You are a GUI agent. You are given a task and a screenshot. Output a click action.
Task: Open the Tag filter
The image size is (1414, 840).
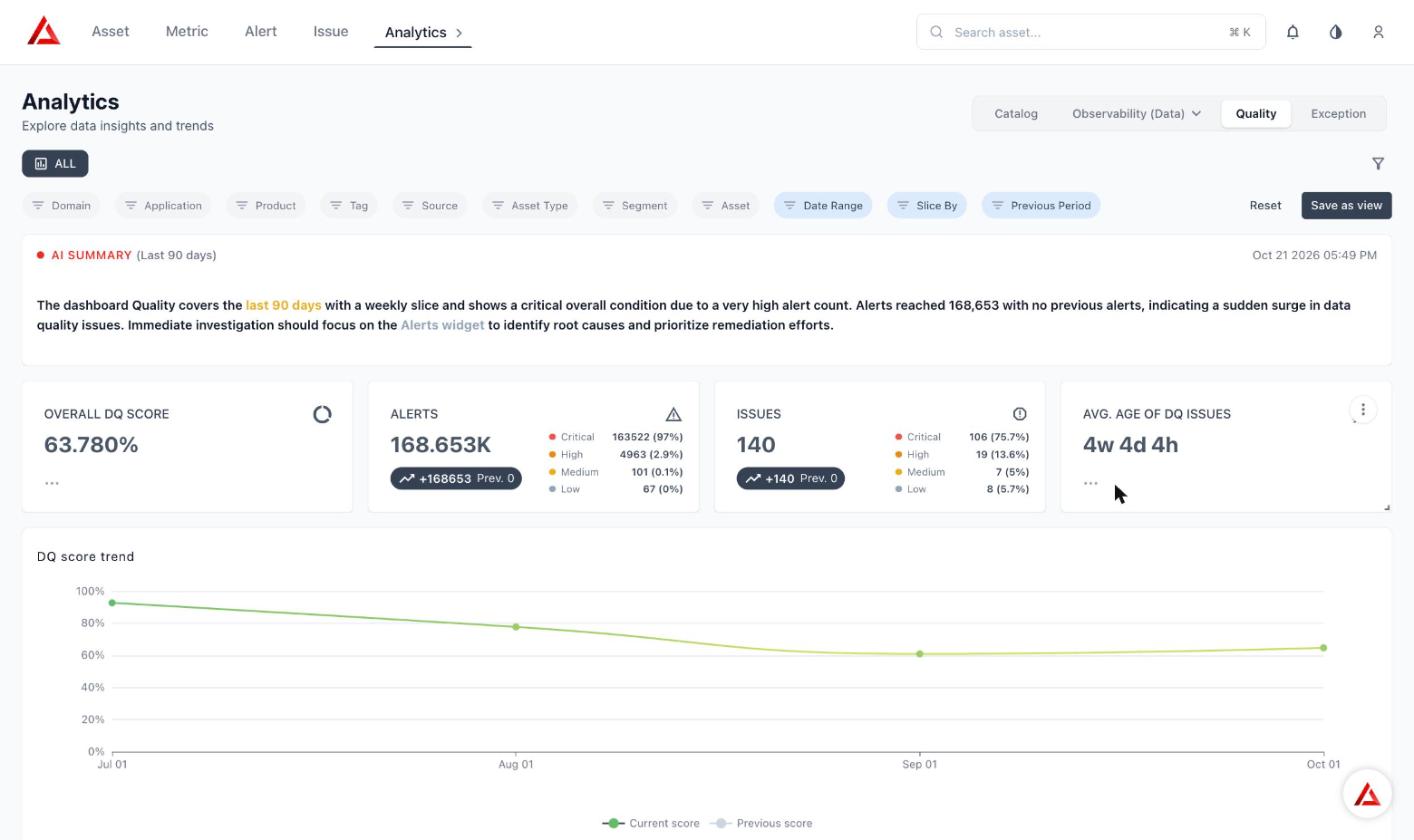coord(349,205)
